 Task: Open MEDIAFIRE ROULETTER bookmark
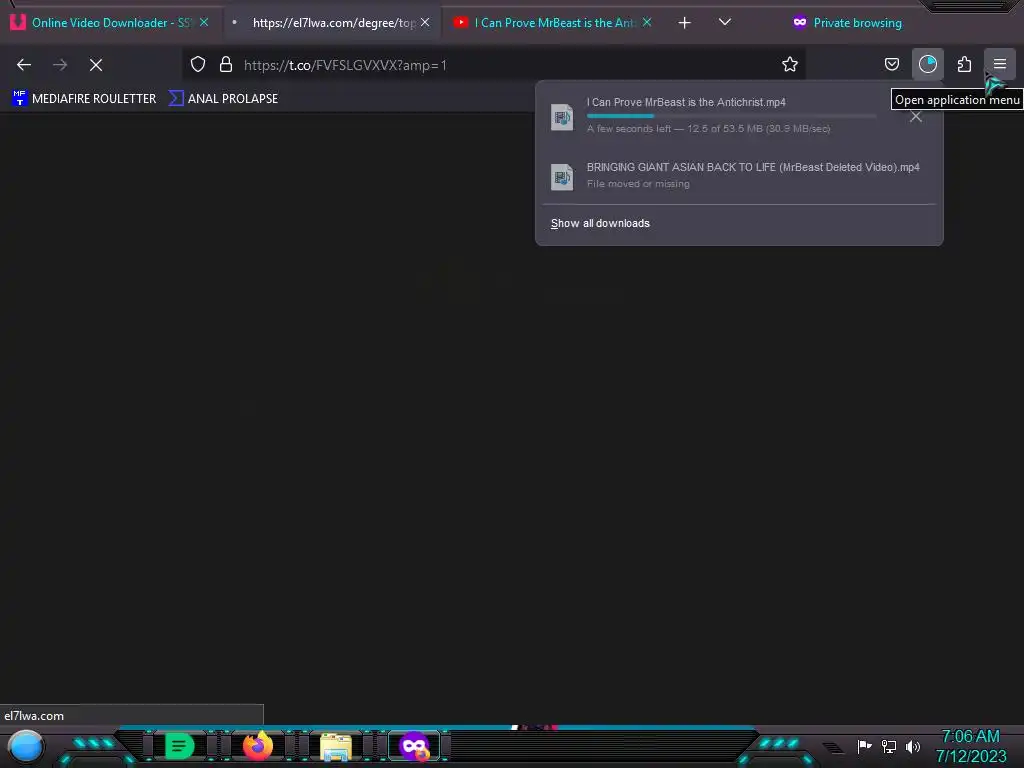click(84, 99)
